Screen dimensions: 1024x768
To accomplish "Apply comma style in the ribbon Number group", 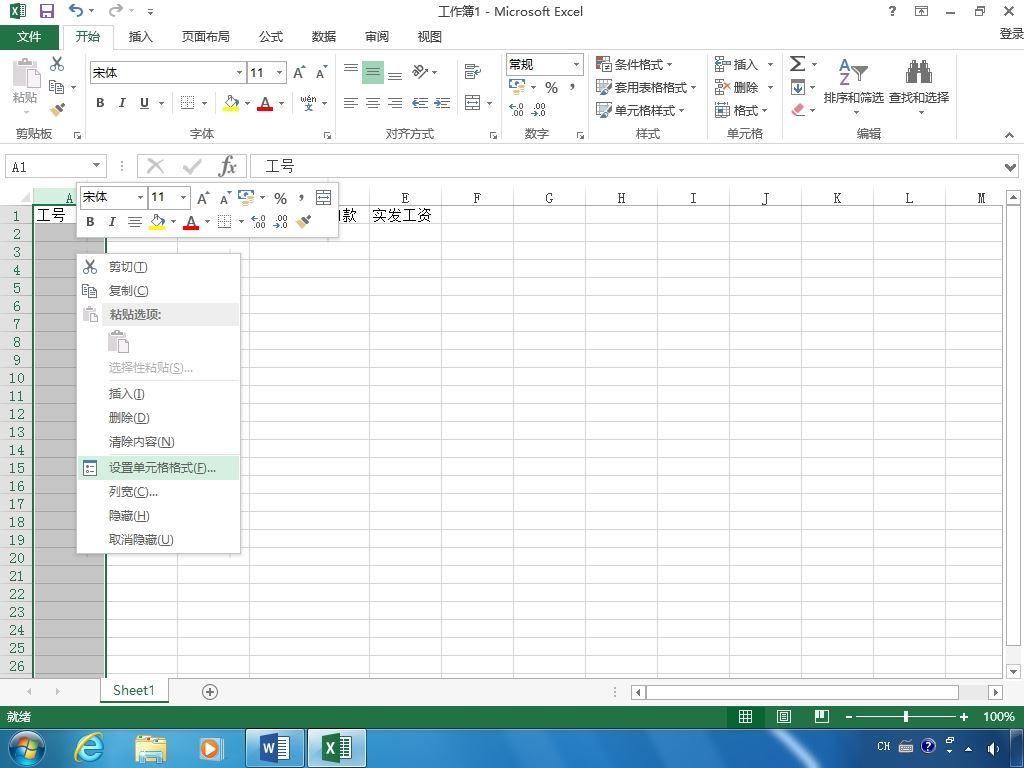I will click(x=573, y=88).
